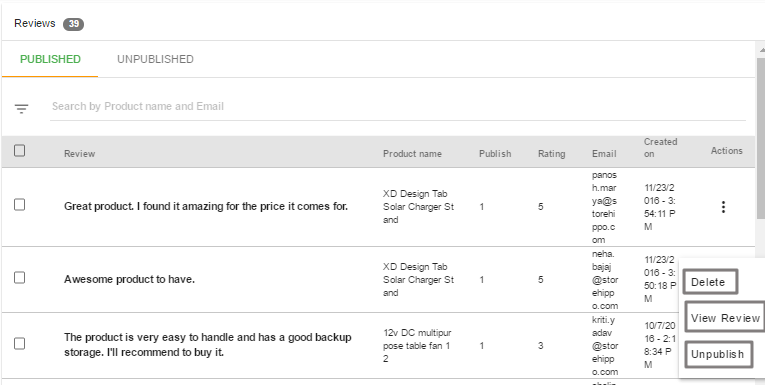Open the Awesome product to have review text
Viewport: 765px width, 385px height.
coord(129,279)
